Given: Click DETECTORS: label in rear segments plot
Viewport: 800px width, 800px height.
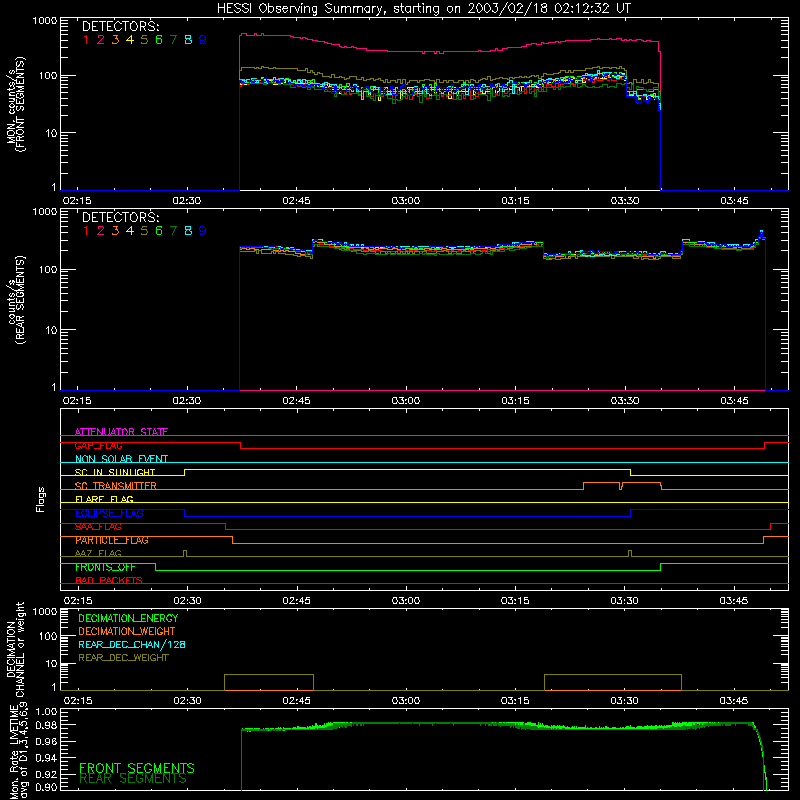Looking at the screenshot, I should pyautogui.click(x=120, y=217).
